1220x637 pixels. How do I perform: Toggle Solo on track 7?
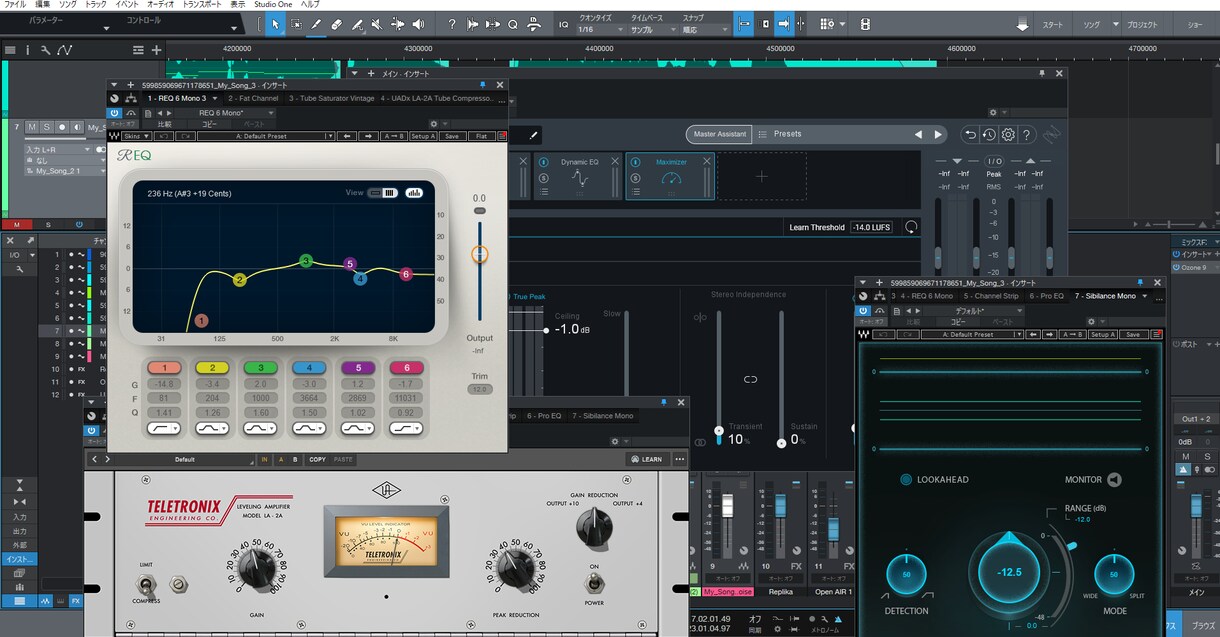pyautogui.click(x=47, y=127)
